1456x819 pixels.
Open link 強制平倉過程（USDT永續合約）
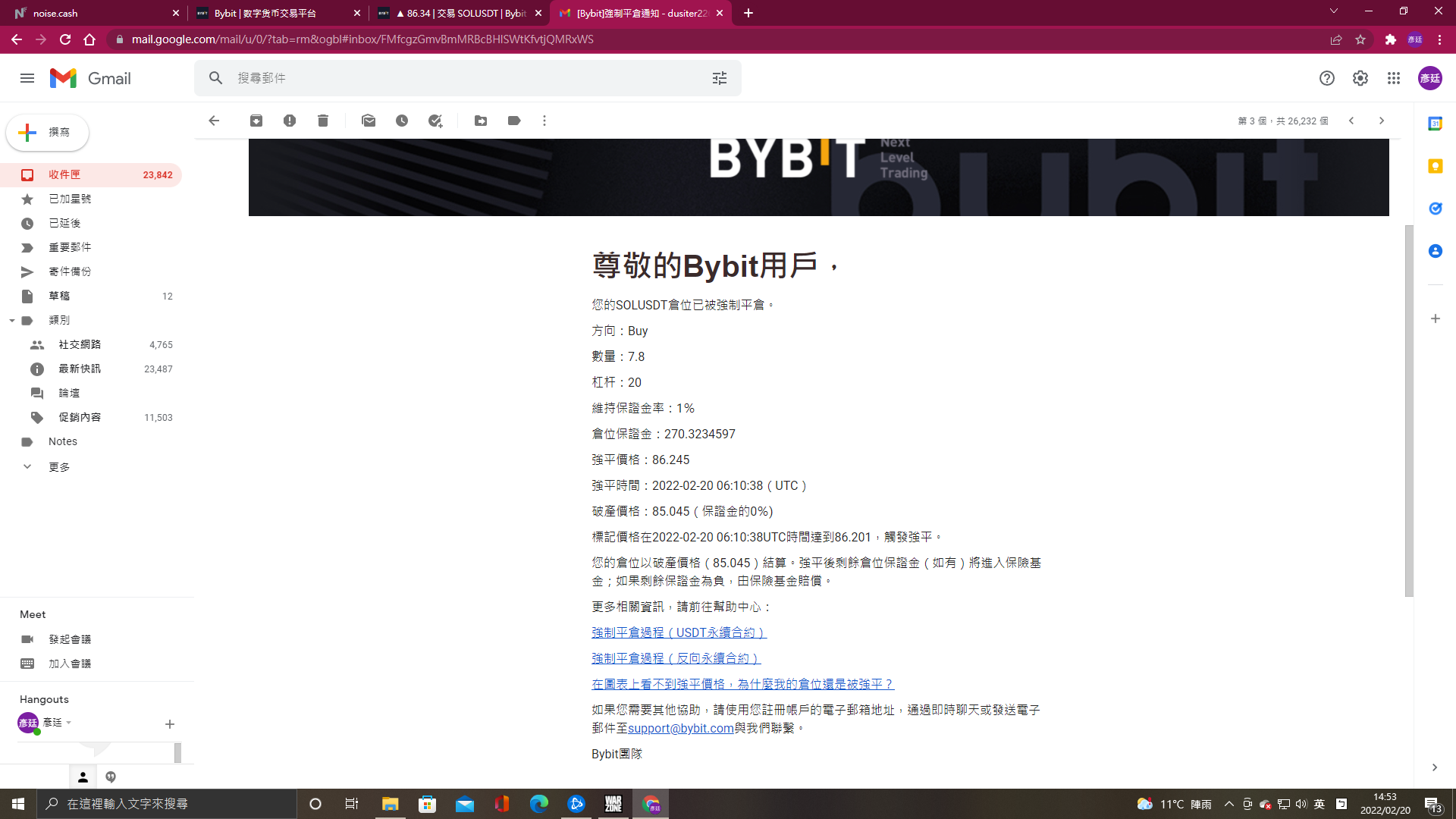679,632
